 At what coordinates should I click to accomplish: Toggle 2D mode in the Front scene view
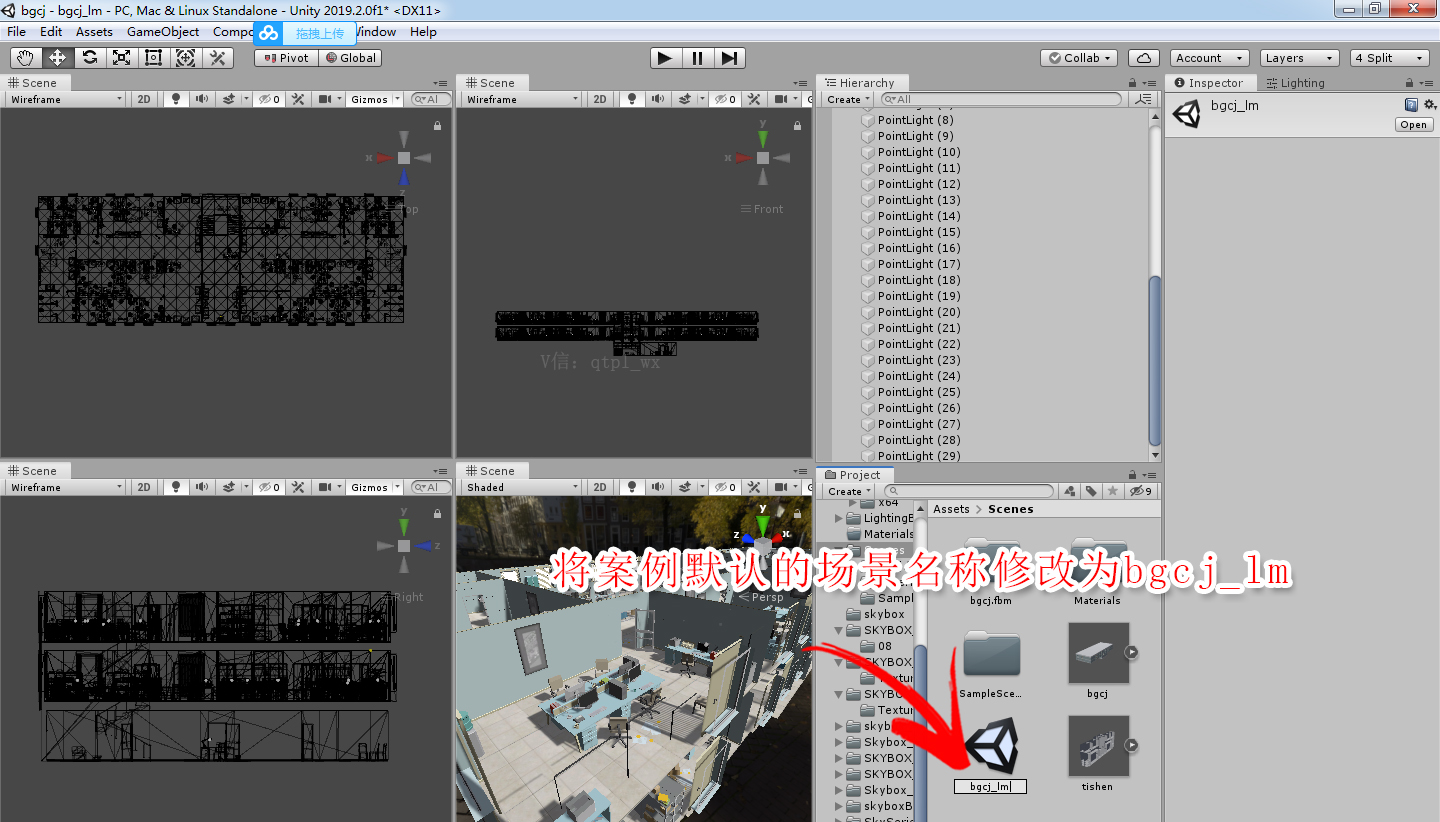[x=600, y=99]
